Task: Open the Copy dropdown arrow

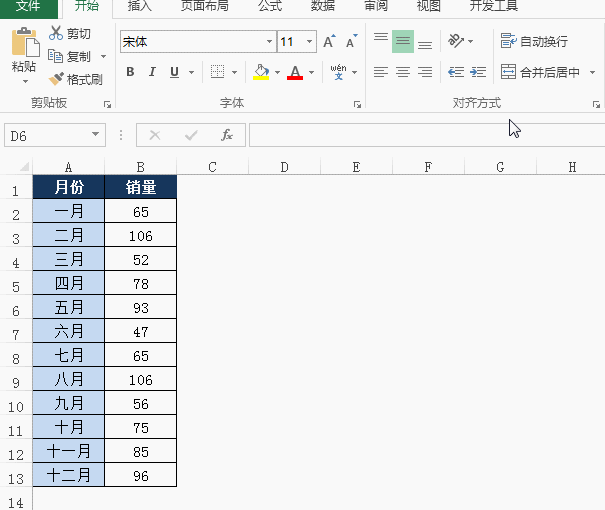Action: [x=103, y=56]
